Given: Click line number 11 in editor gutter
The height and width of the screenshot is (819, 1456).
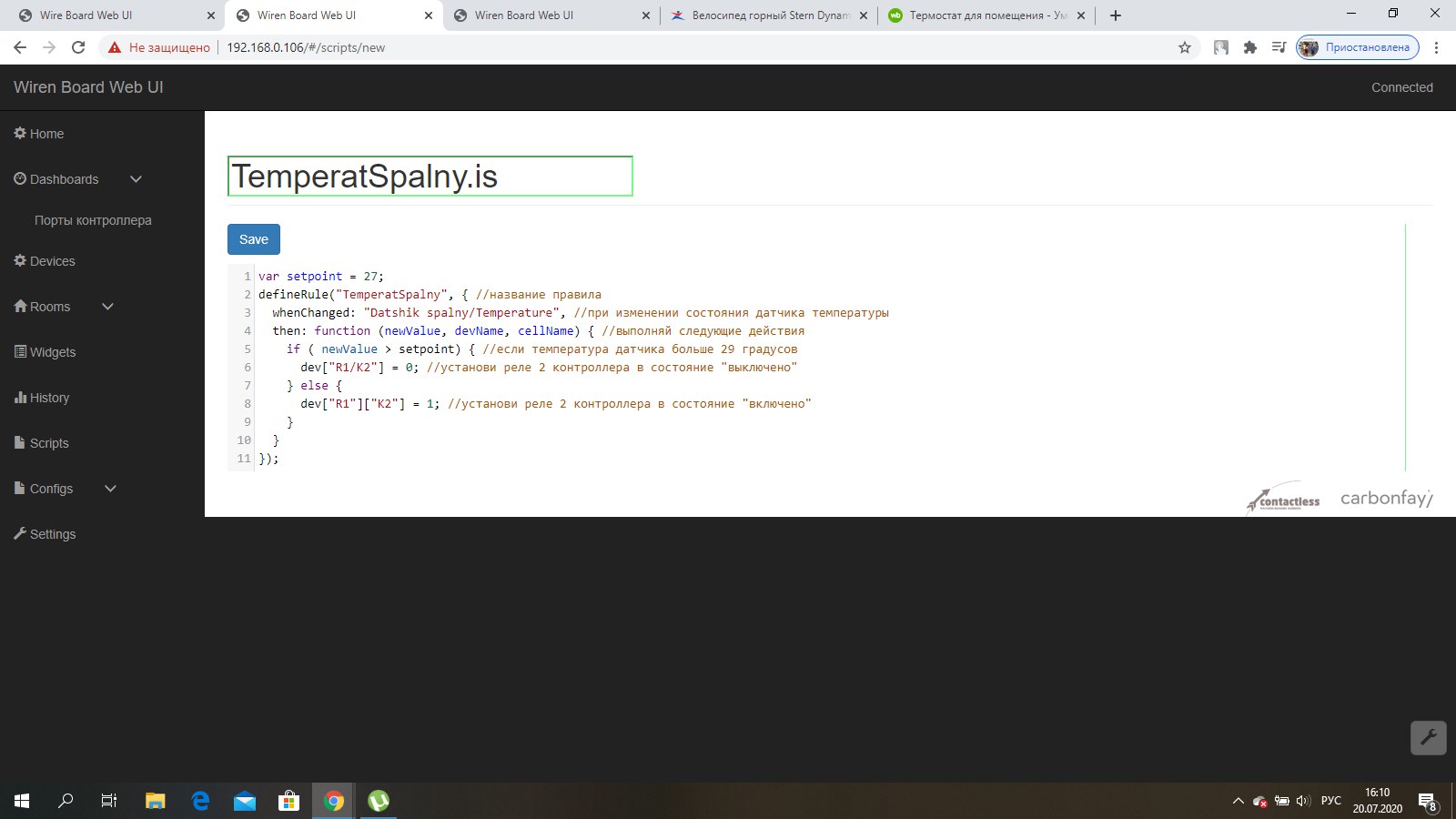Looking at the screenshot, I should point(244,459).
